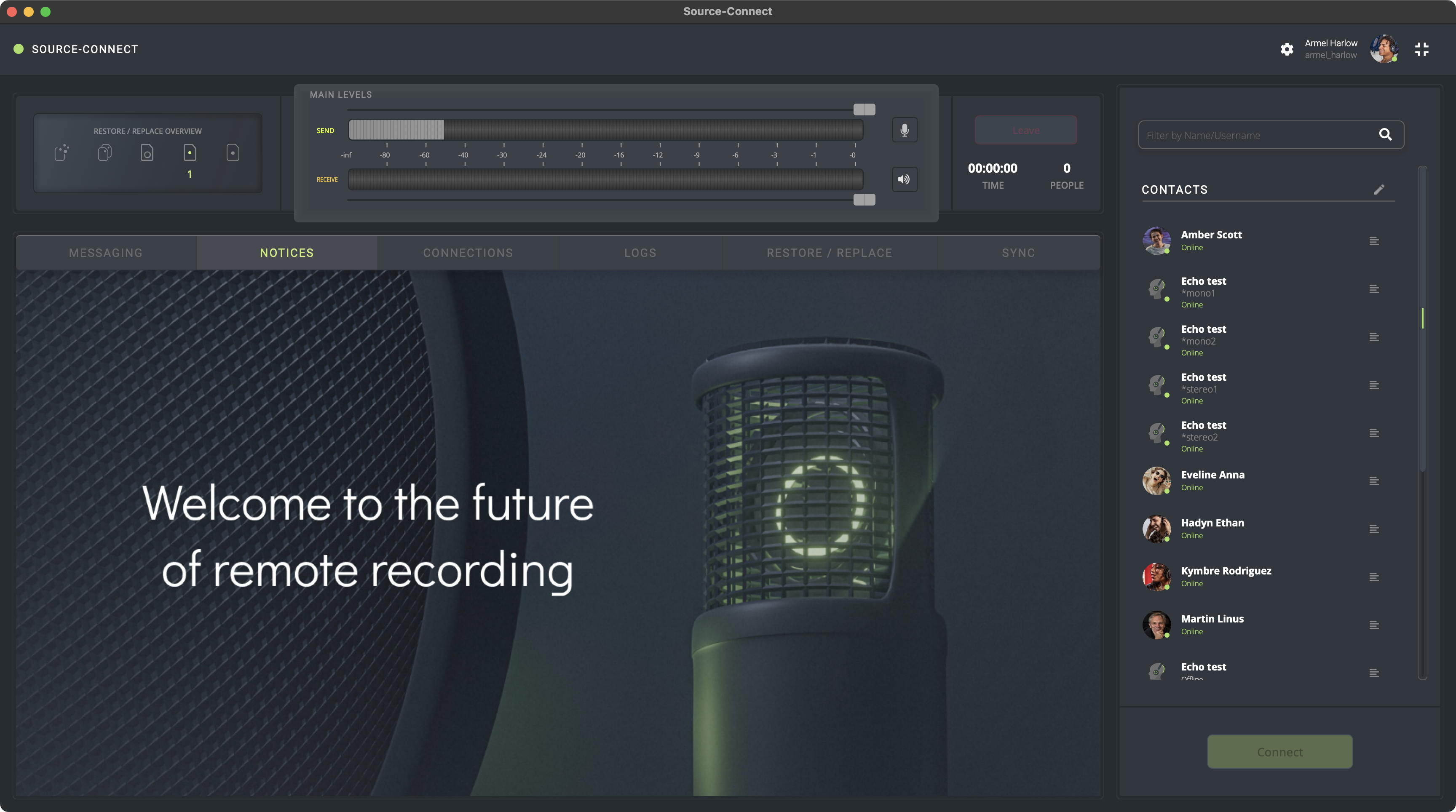Open the Restore / Replace tab

829,253
